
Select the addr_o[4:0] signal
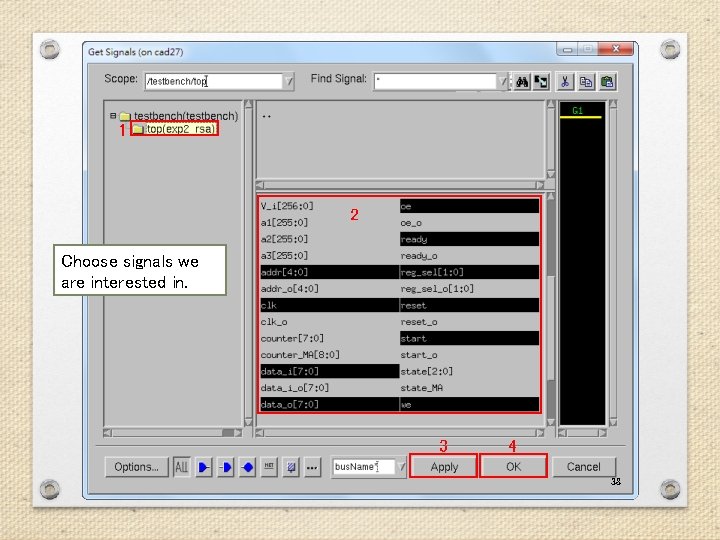330,289
